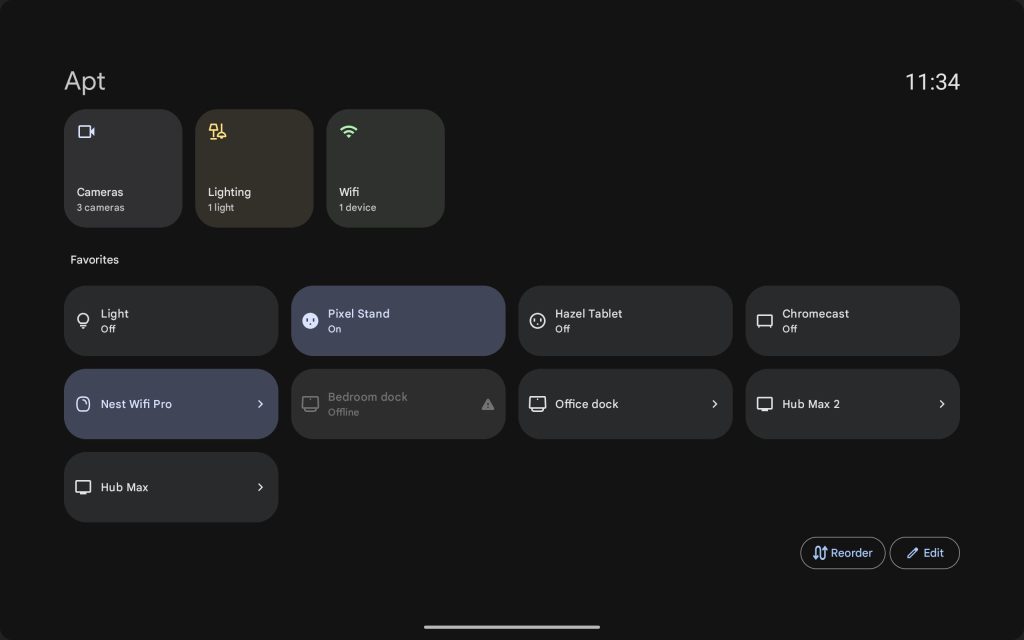Viewport: 1024px width, 640px height.
Task: Click the Light bulb icon
Action: point(83,320)
